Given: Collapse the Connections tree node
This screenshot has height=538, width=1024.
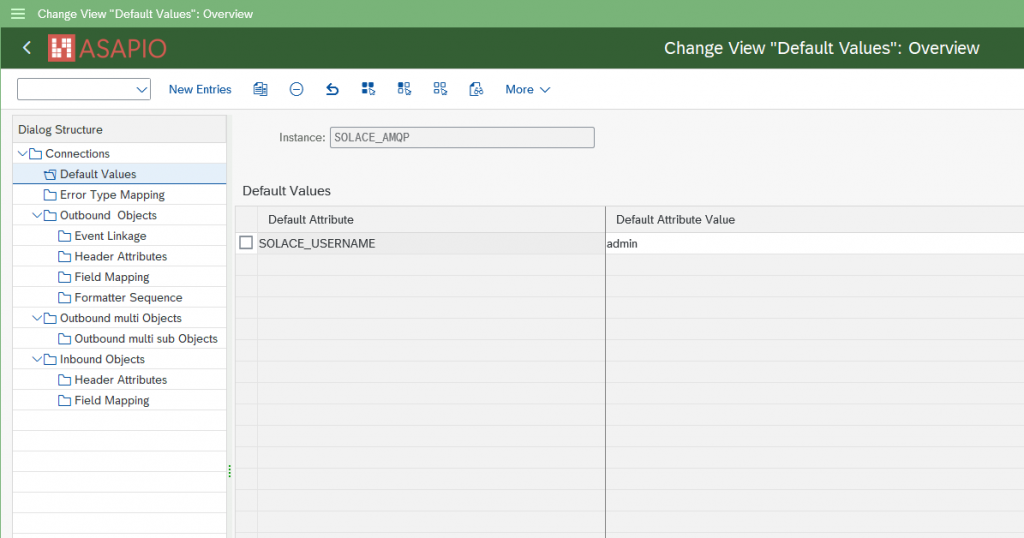Looking at the screenshot, I should point(23,154).
